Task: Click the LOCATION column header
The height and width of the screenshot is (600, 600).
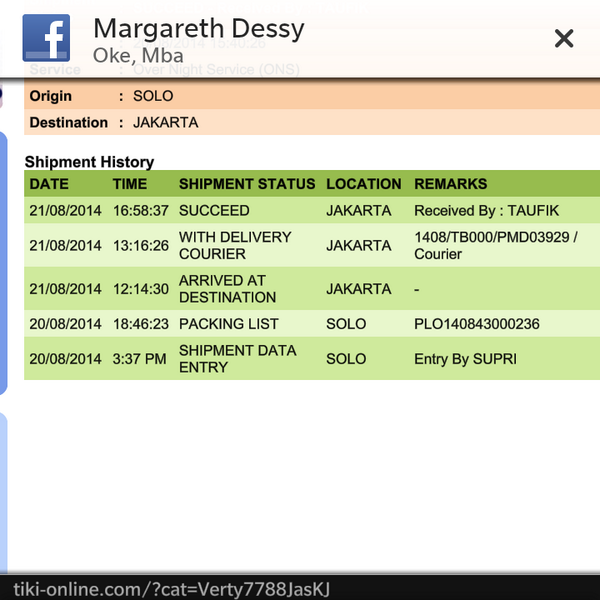Action: 364,184
